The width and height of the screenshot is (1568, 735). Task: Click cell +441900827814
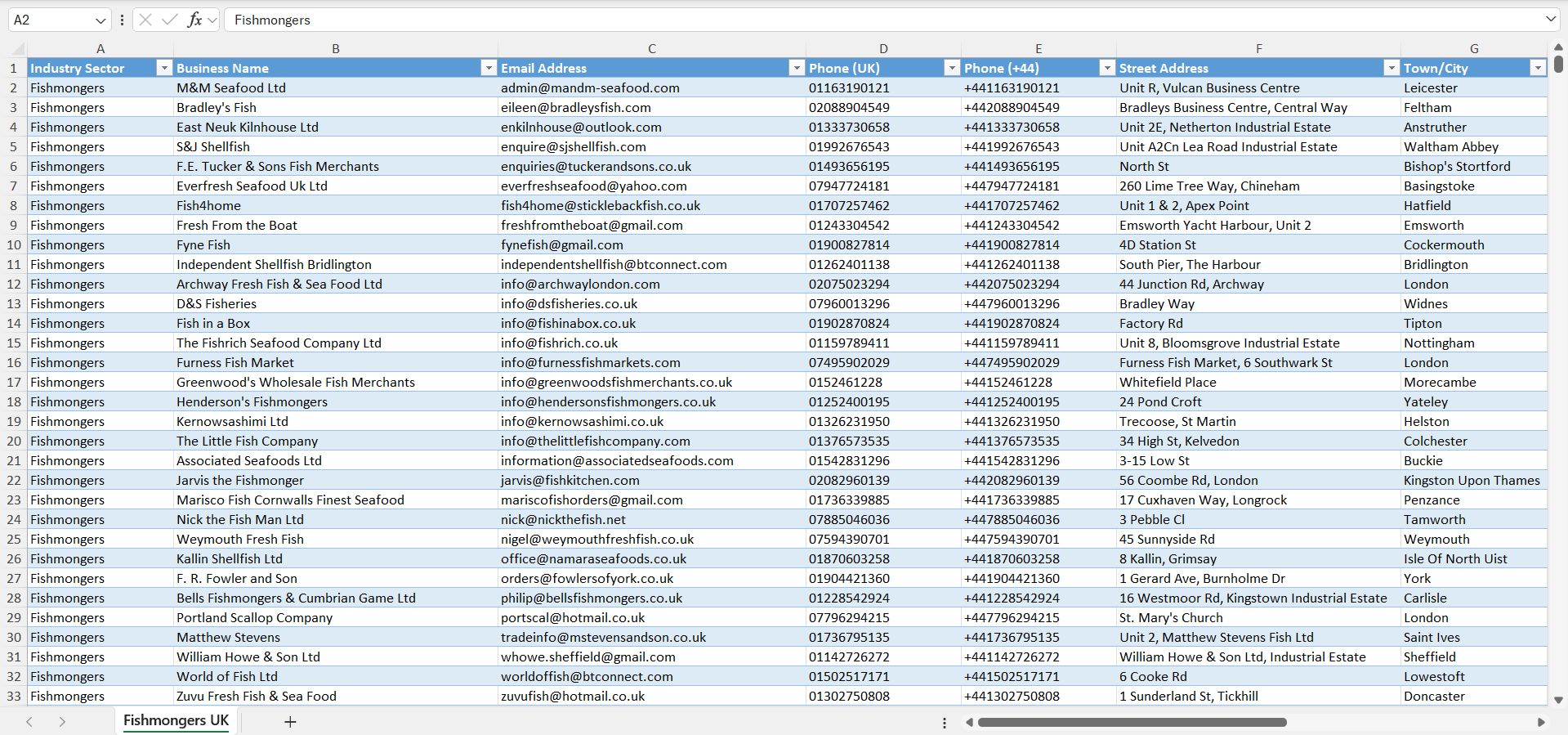click(1039, 244)
